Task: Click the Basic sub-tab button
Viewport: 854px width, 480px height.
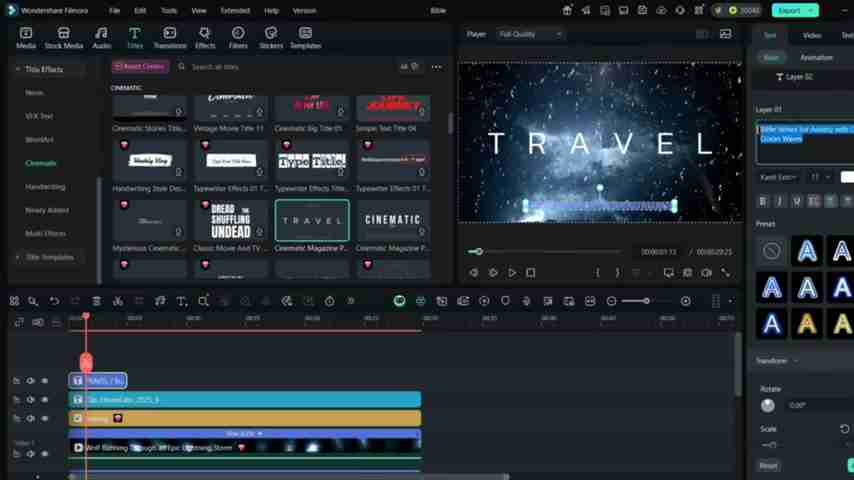Action: click(771, 58)
